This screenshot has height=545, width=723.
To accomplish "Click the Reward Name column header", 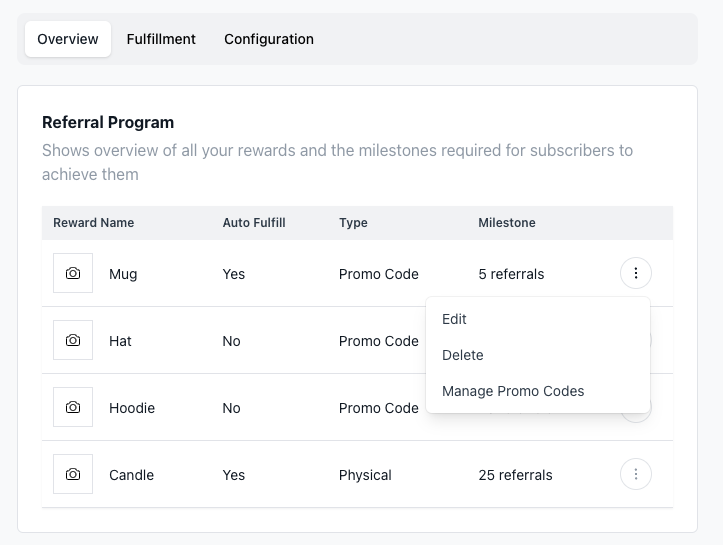I will point(94,222).
